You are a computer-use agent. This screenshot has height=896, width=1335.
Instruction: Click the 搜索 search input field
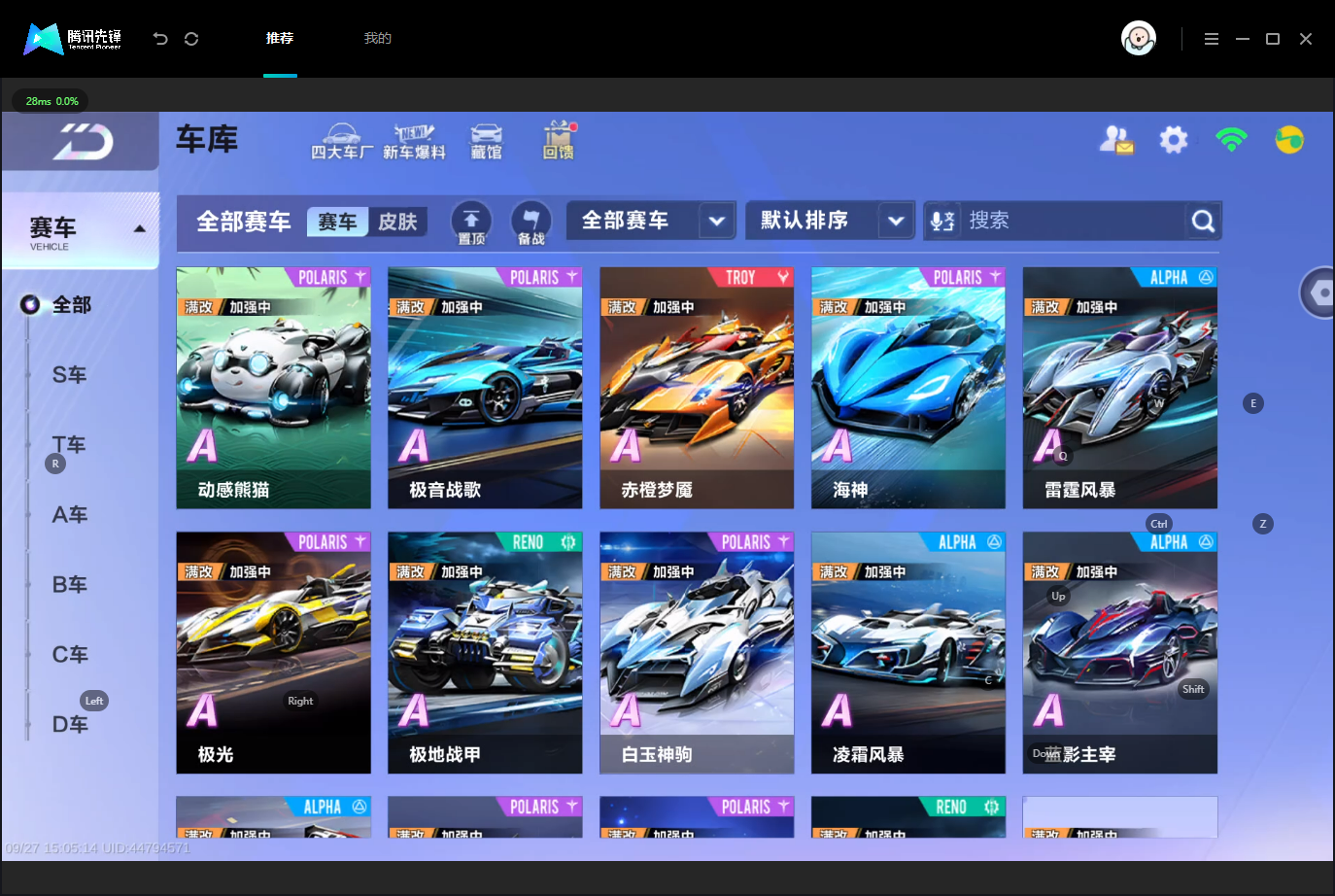pyautogui.click(x=1074, y=222)
